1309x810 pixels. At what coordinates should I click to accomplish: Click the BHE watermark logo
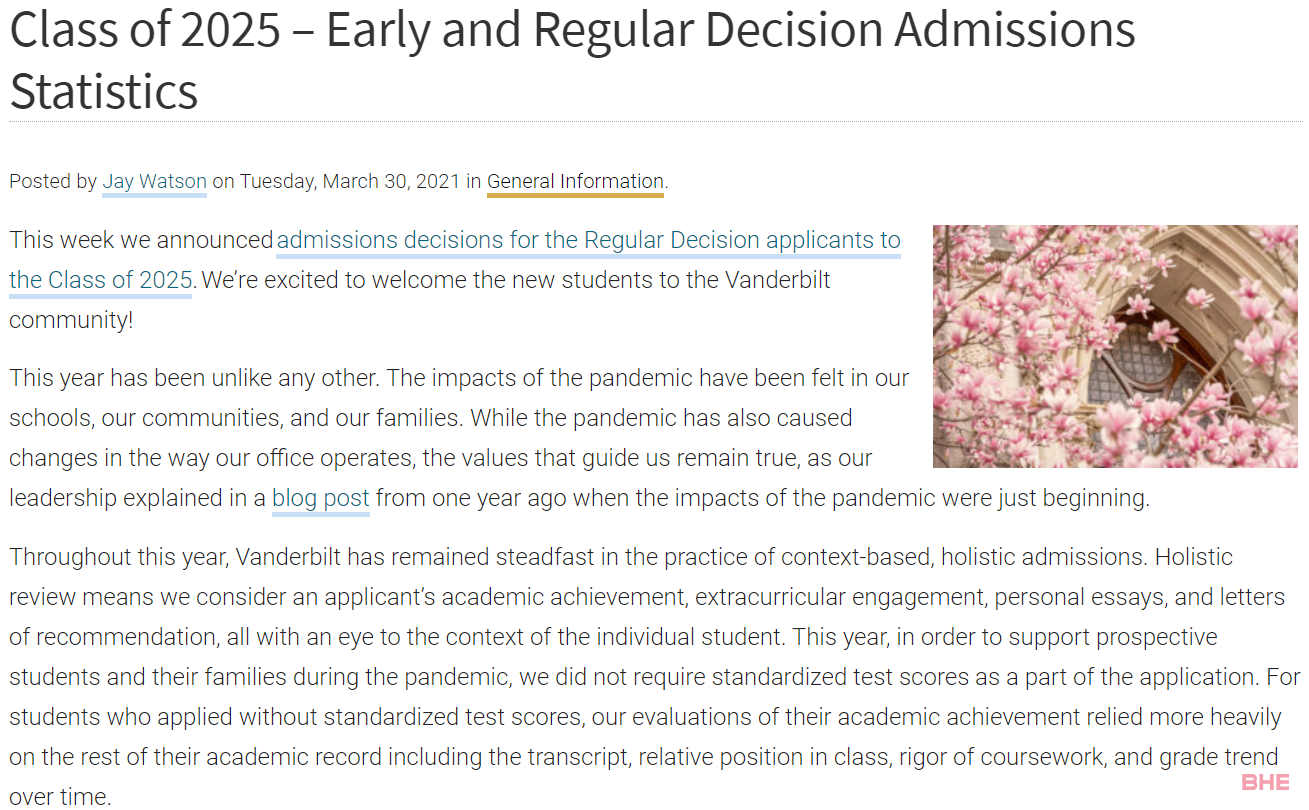click(1265, 782)
